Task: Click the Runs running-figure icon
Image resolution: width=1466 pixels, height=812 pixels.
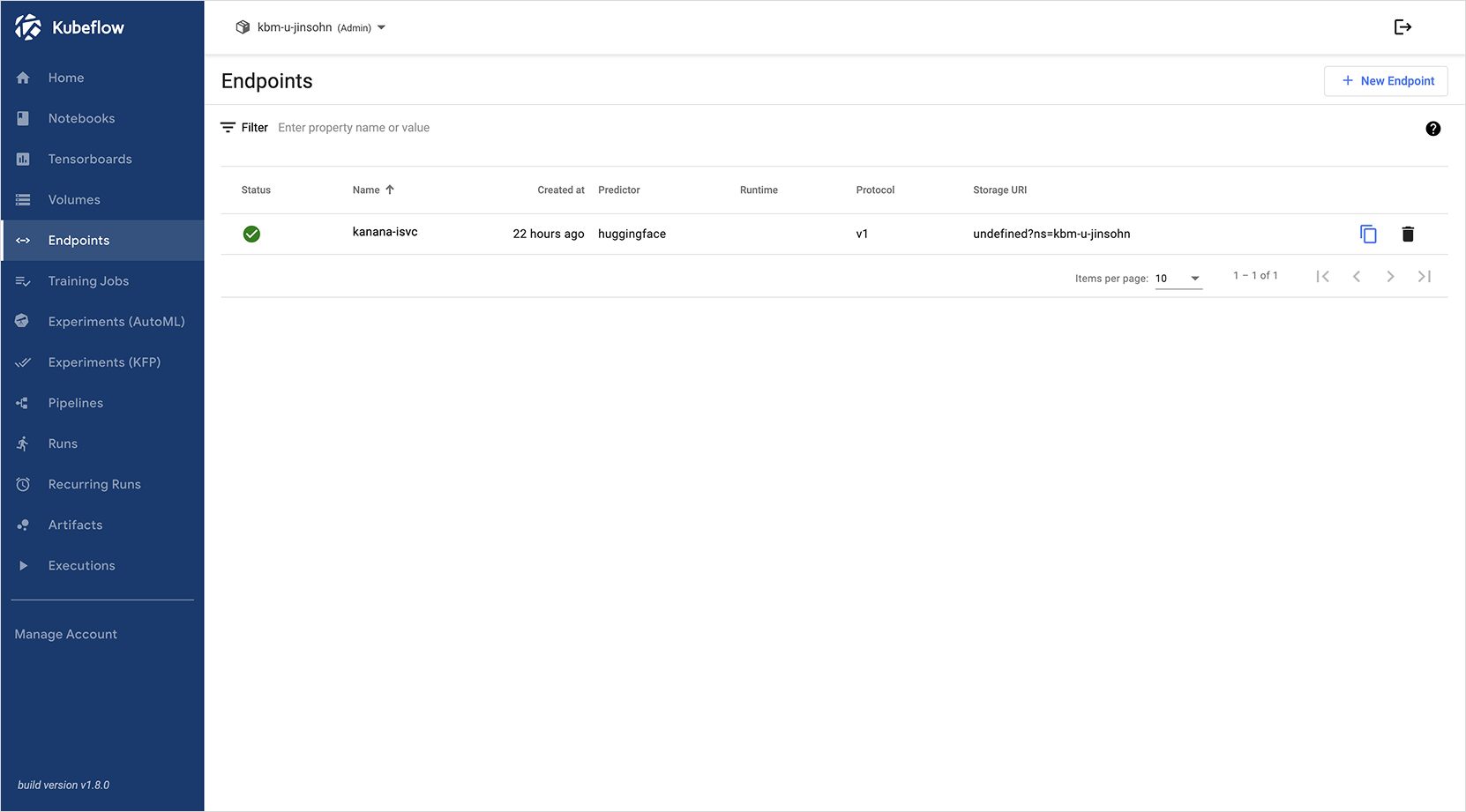Action: coord(23,443)
